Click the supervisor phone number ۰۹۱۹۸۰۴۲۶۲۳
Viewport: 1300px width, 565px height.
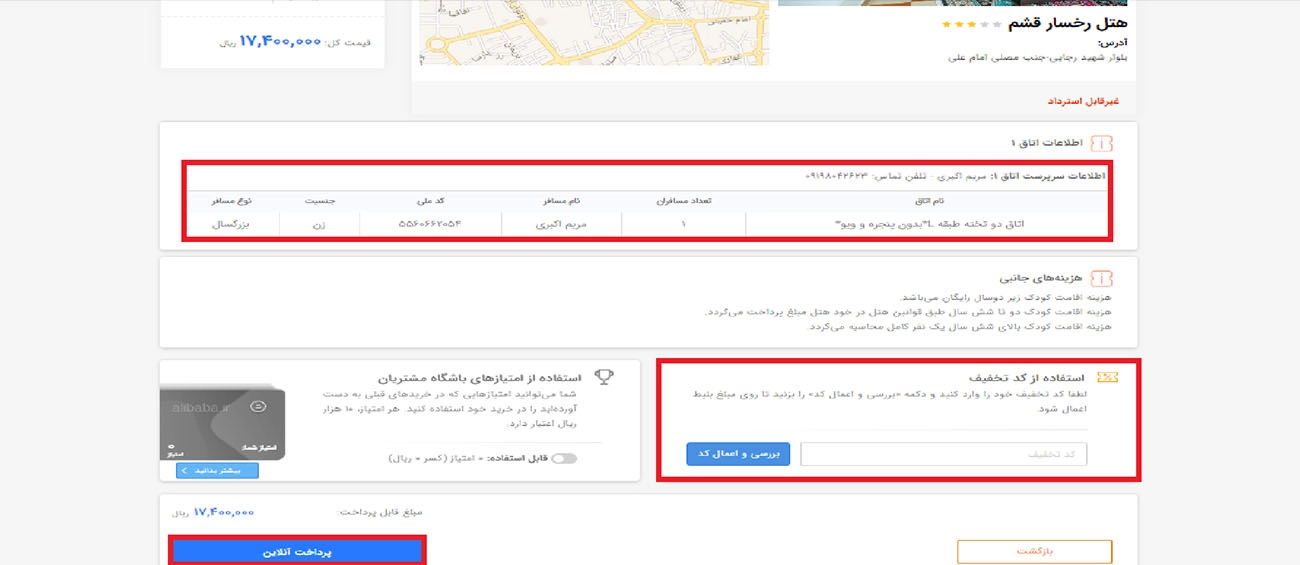[838, 176]
